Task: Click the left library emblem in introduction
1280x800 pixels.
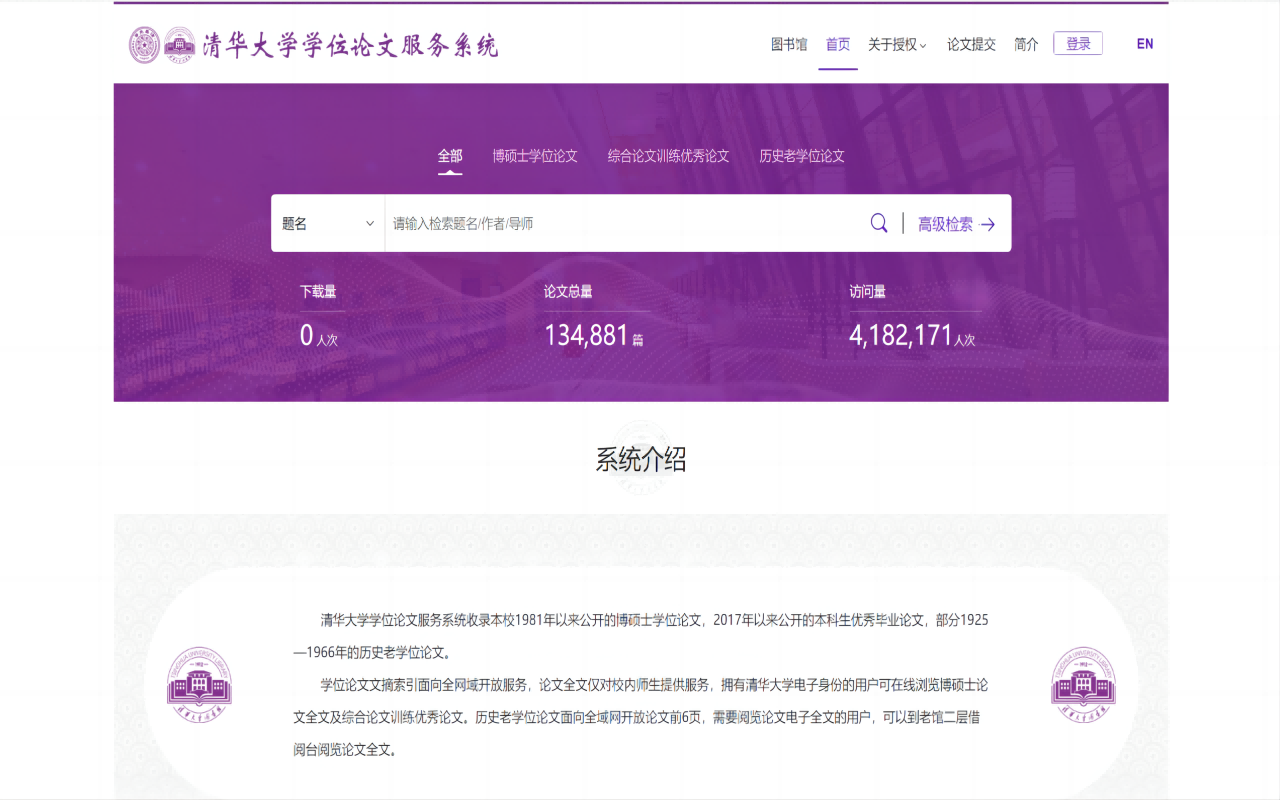Action: [x=199, y=685]
